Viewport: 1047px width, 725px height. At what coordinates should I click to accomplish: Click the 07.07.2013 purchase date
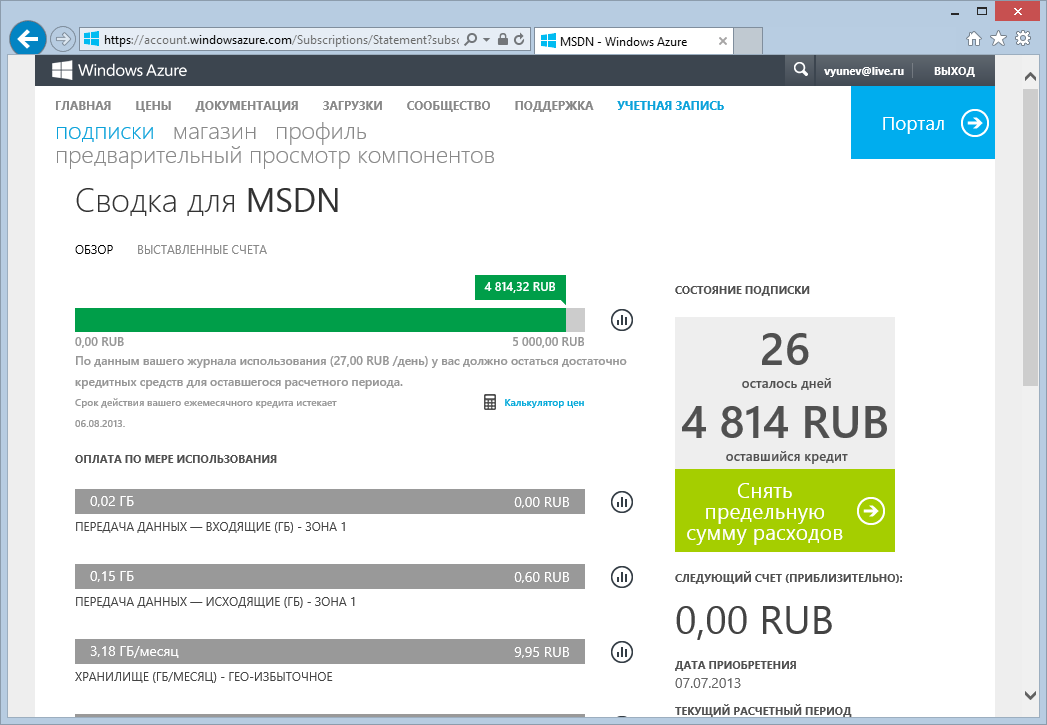click(708, 683)
